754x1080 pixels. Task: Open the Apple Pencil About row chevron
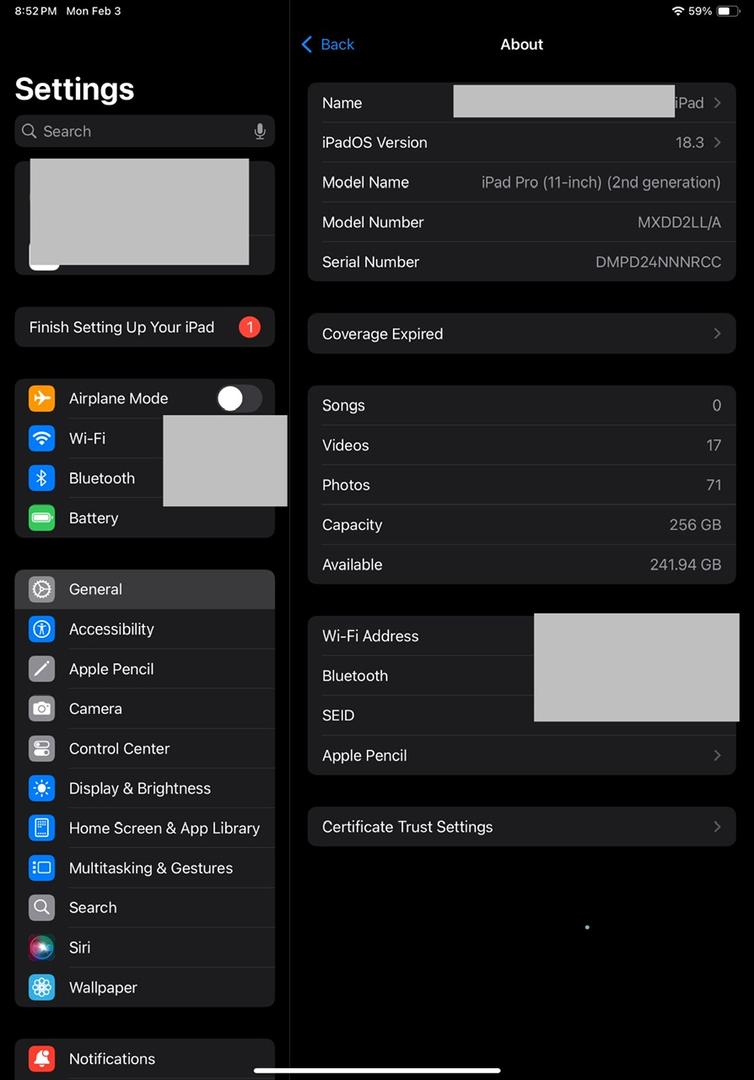(x=717, y=756)
